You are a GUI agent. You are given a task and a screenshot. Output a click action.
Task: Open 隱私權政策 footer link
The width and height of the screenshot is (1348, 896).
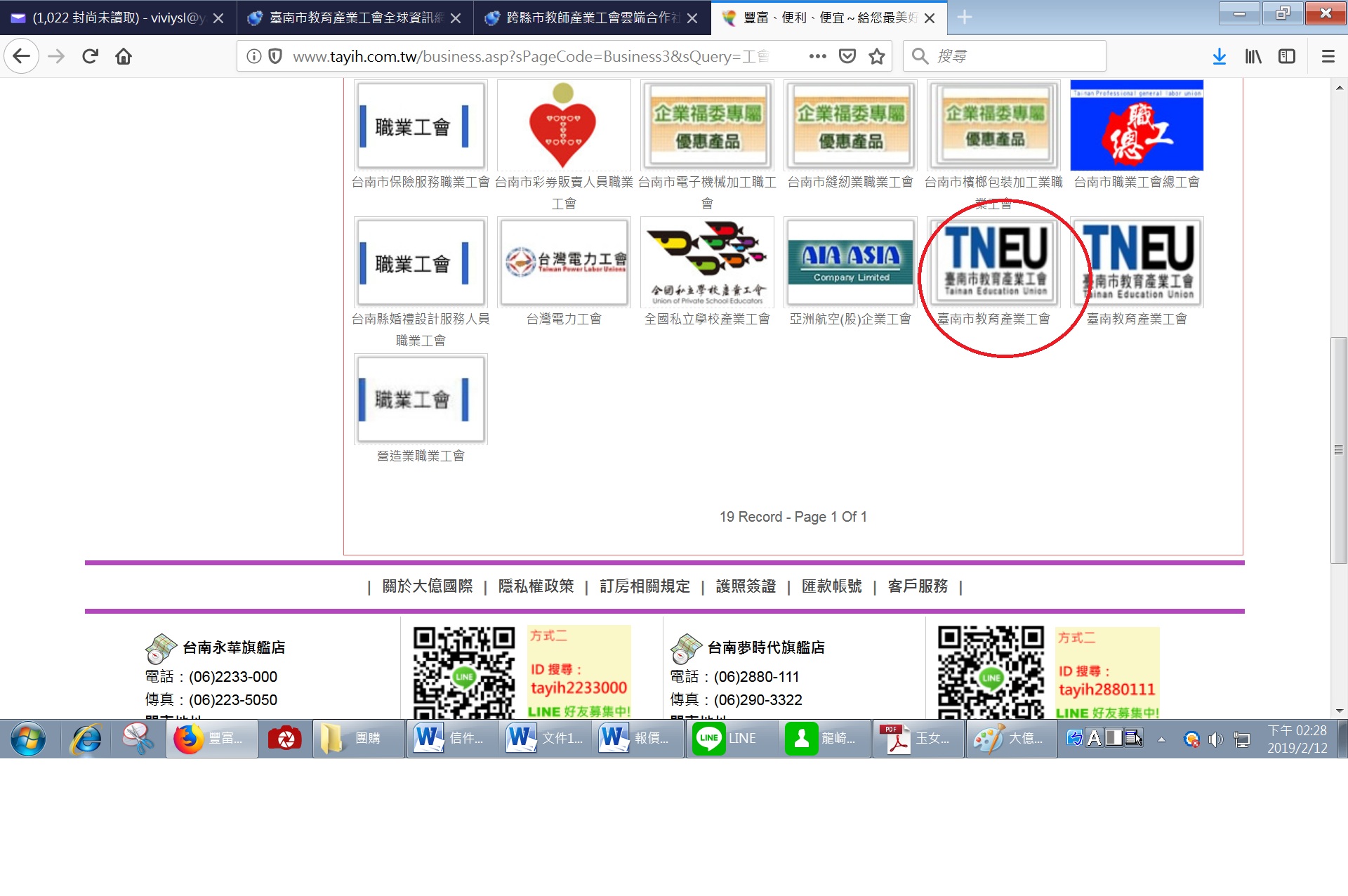pyautogui.click(x=536, y=586)
